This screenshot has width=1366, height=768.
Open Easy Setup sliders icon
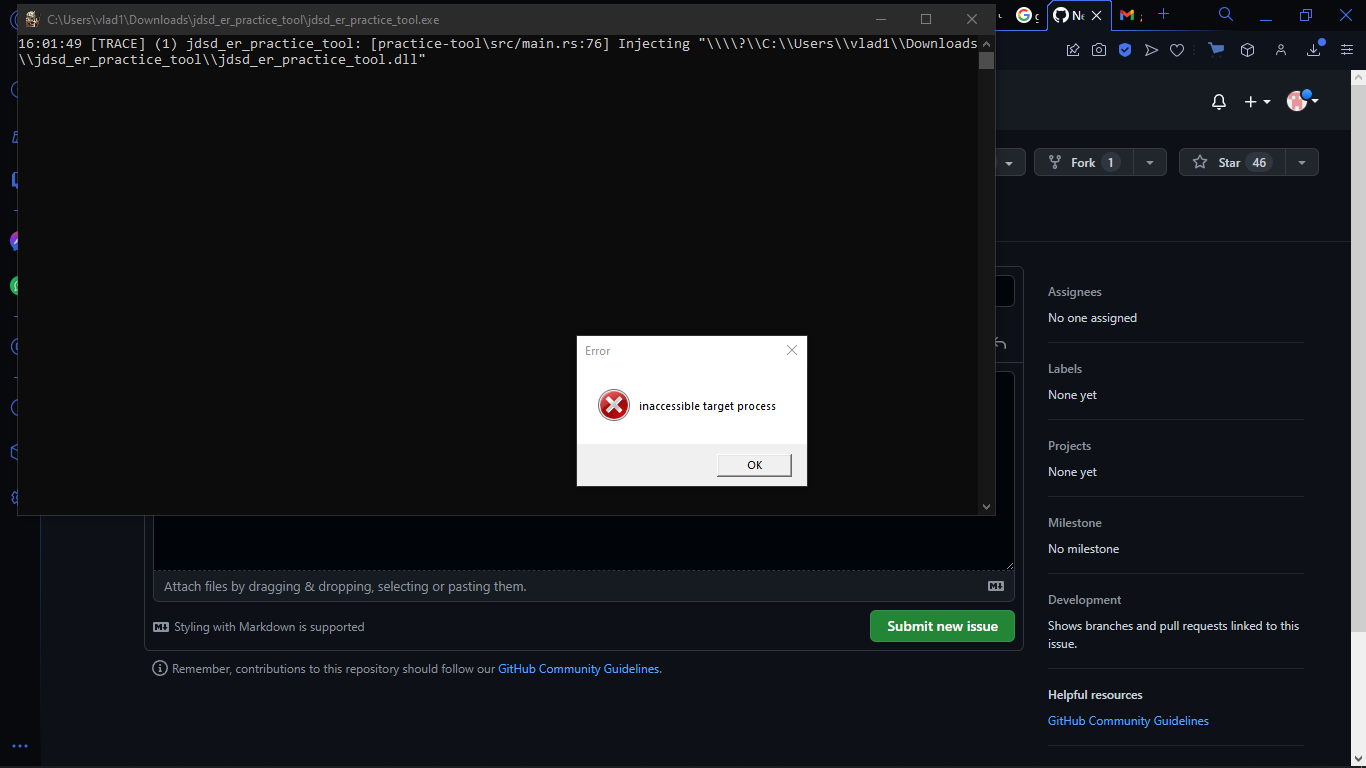point(1347,50)
